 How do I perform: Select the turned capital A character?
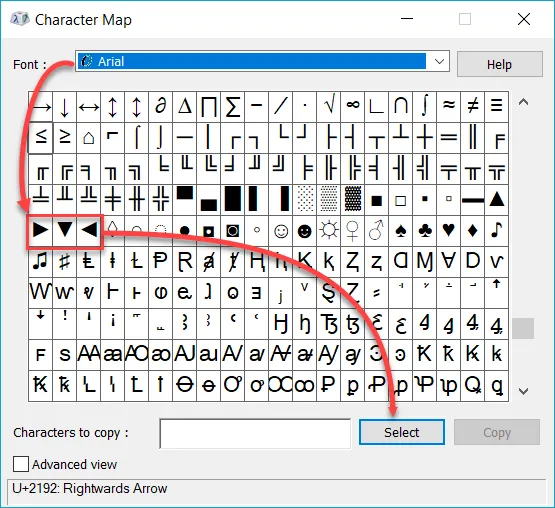tap(448, 262)
